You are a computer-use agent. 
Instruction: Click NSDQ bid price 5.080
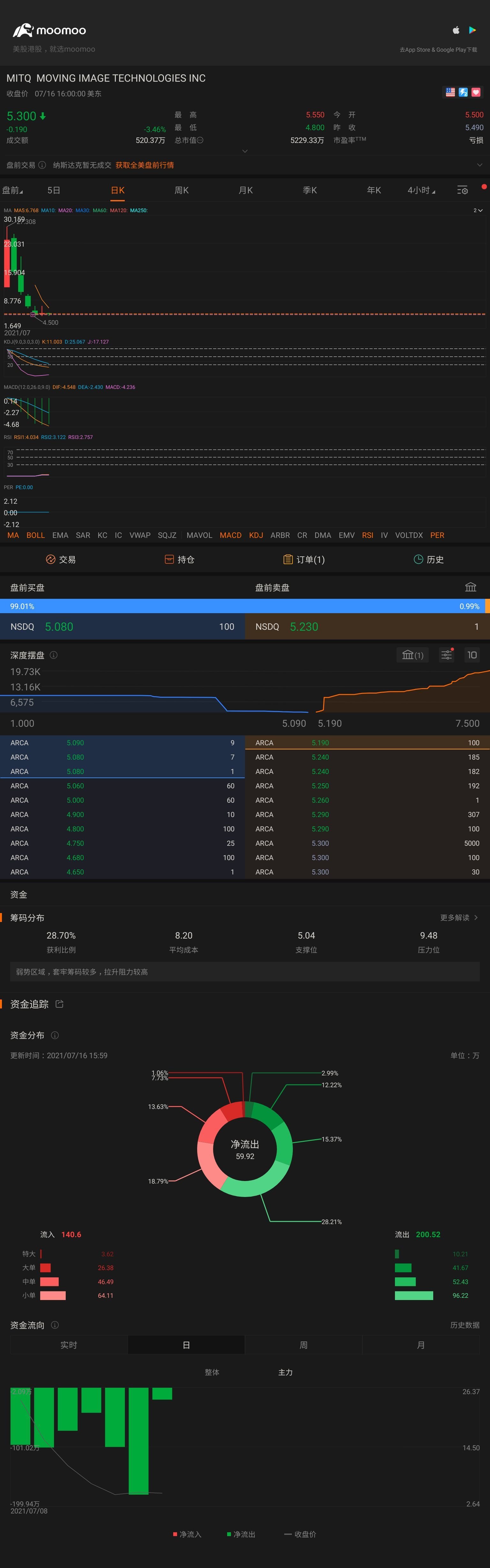pyautogui.click(x=59, y=626)
